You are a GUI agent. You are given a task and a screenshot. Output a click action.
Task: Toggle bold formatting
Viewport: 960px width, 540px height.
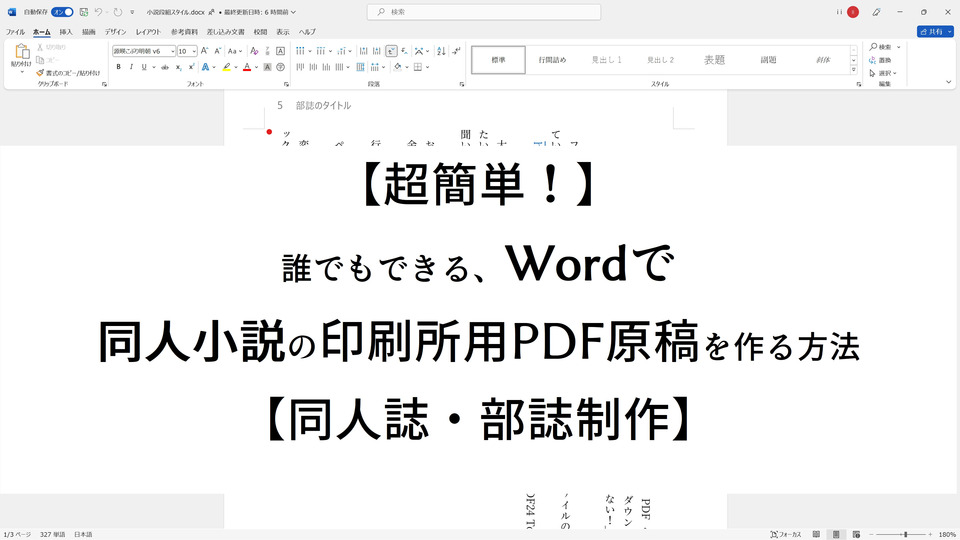click(x=118, y=67)
